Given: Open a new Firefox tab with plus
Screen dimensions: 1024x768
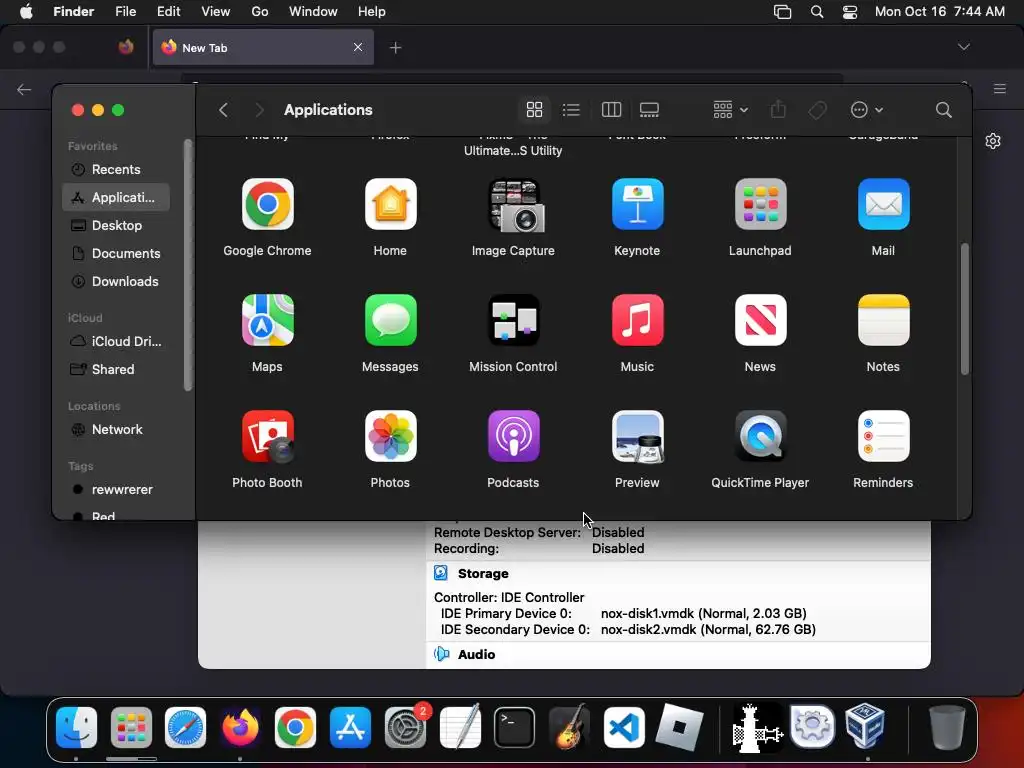Looking at the screenshot, I should point(395,48).
